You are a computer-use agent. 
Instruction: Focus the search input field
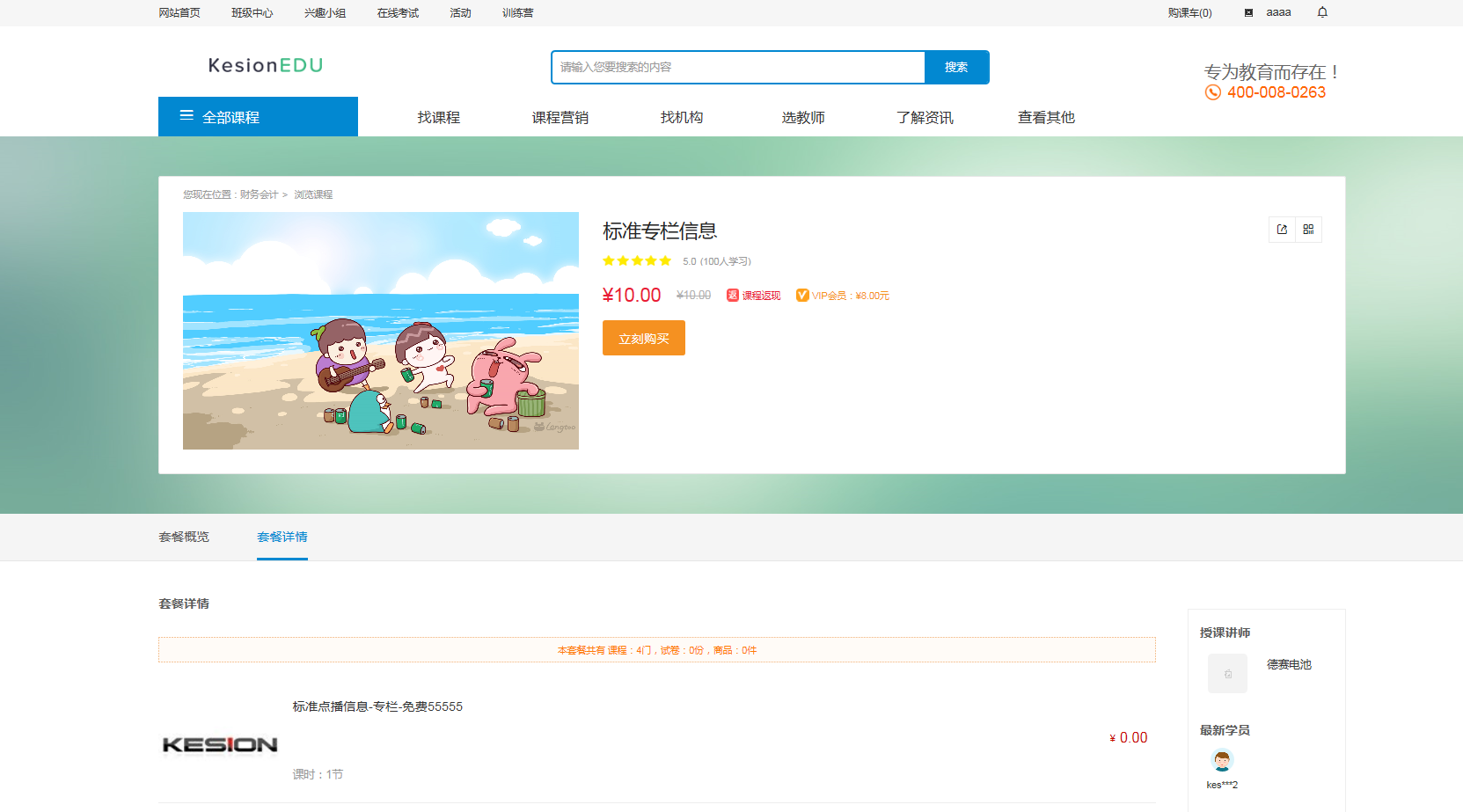click(x=737, y=68)
